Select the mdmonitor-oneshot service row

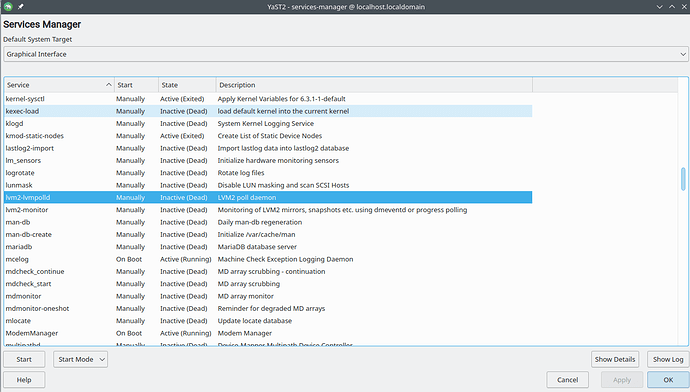click(268, 308)
